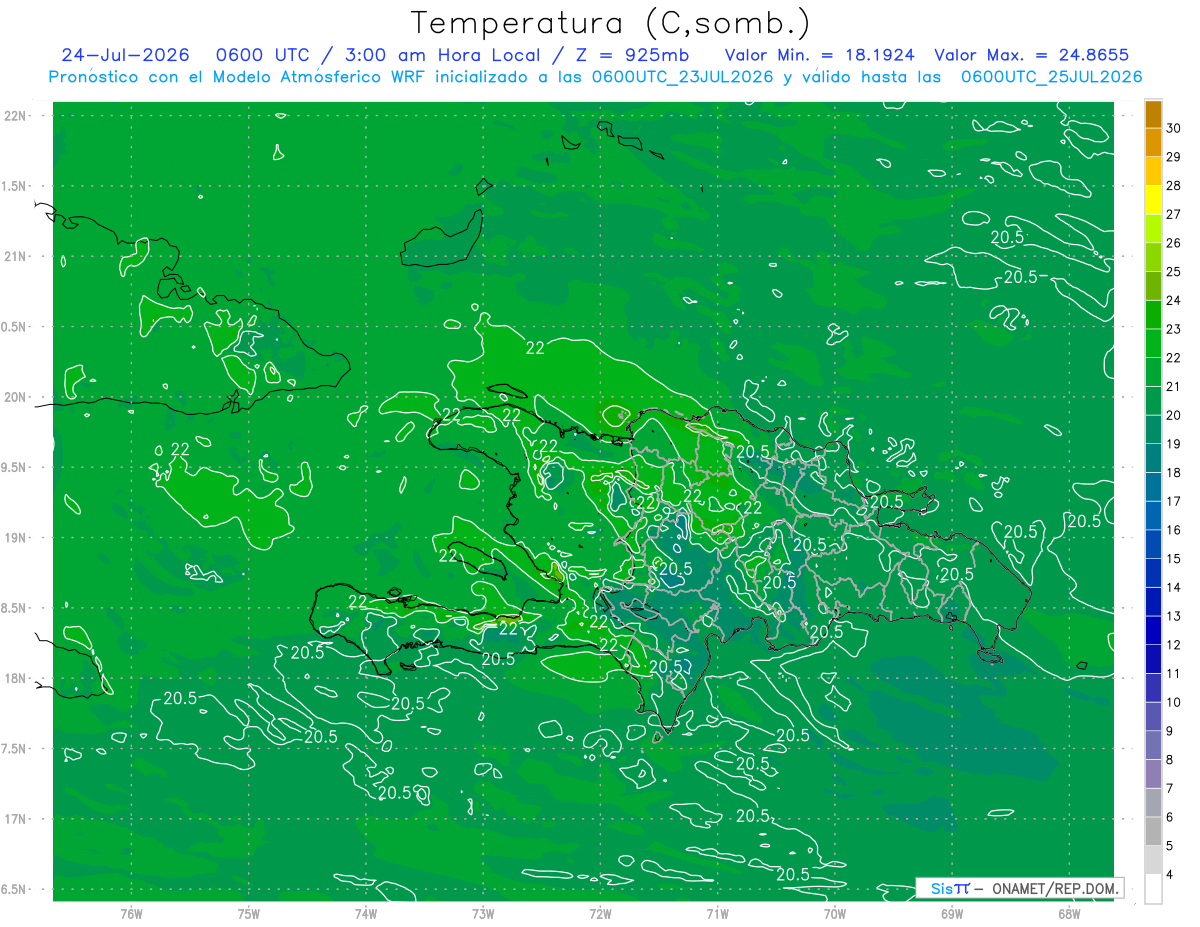Screen dimensions: 1200x927
Task: Click color scale label '28'
Action: pyautogui.click(x=1174, y=186)
